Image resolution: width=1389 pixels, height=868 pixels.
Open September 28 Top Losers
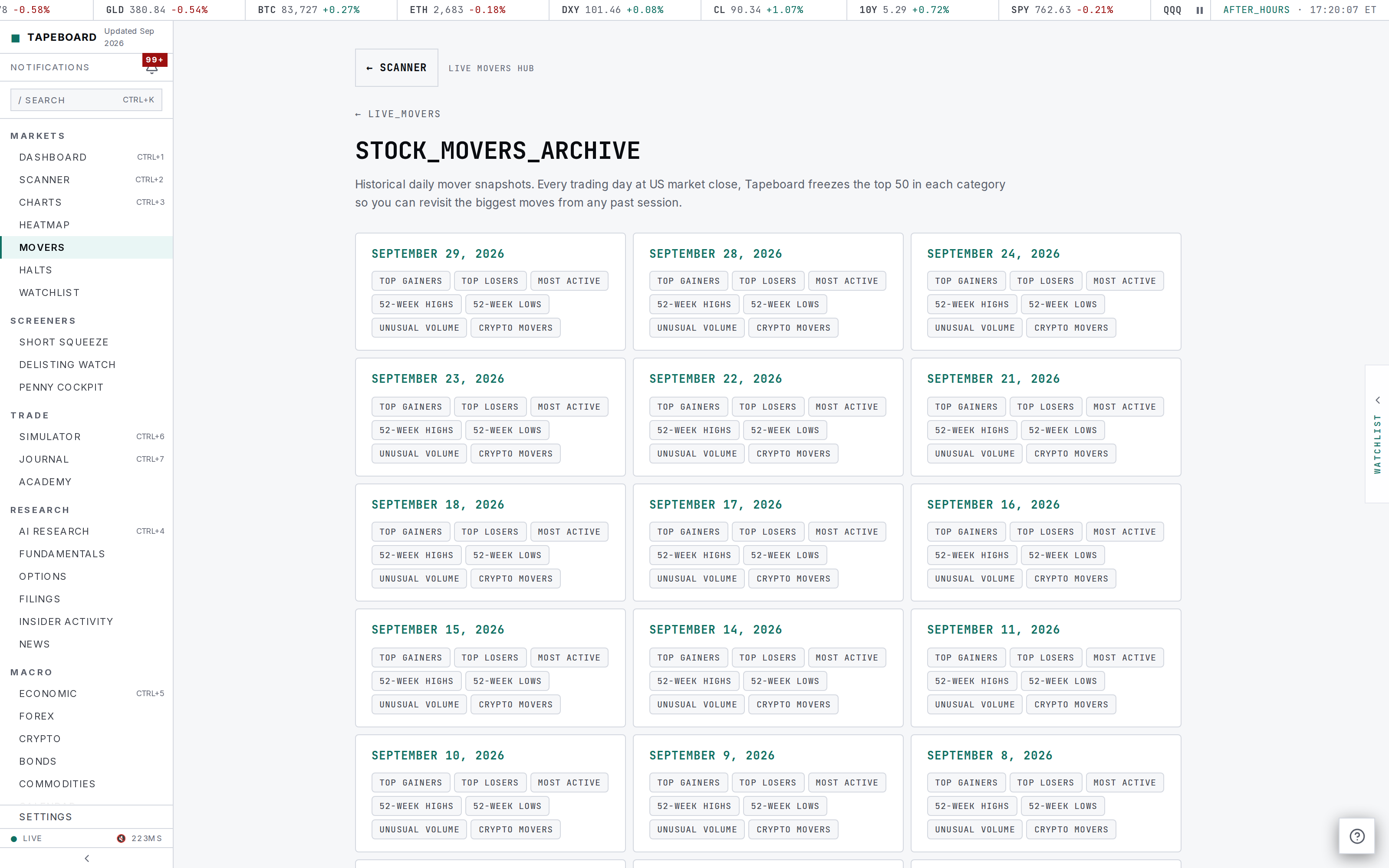(x=768, y=281)
